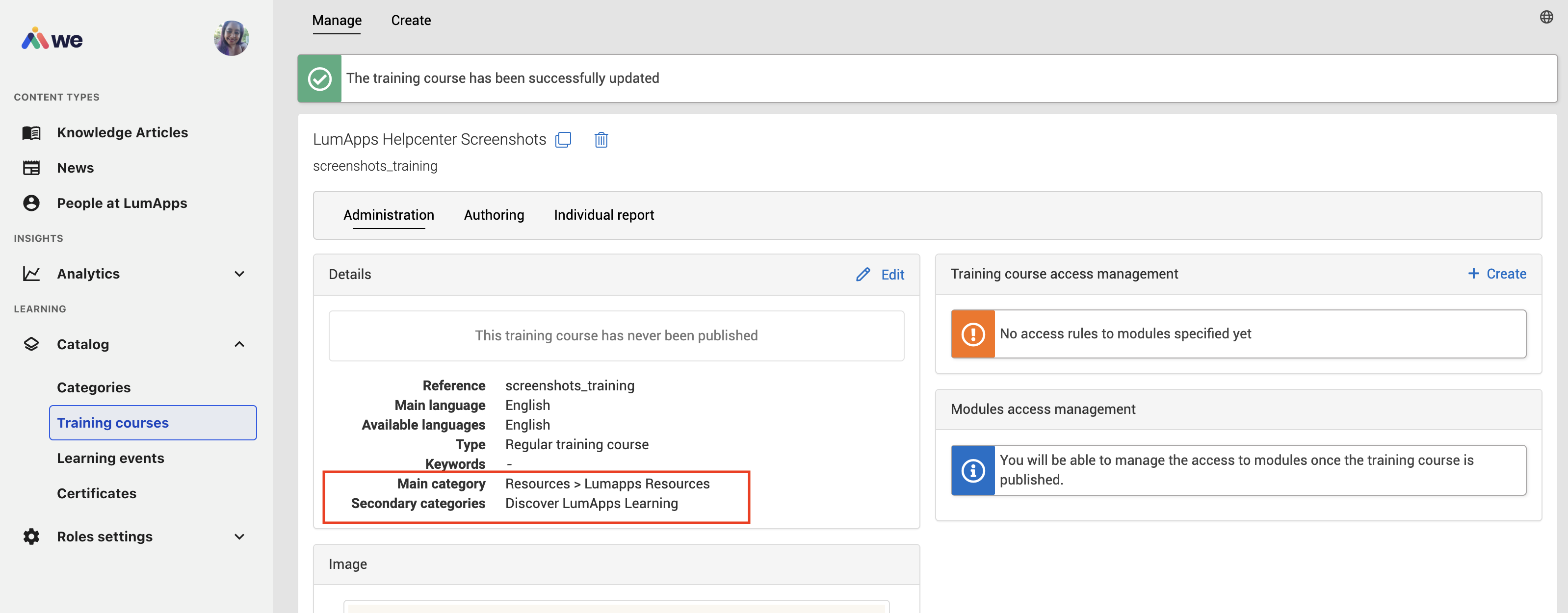Click the People at LumApps person icon
1568x613 pixels.
pyautogui.click(x=31, y=203)
